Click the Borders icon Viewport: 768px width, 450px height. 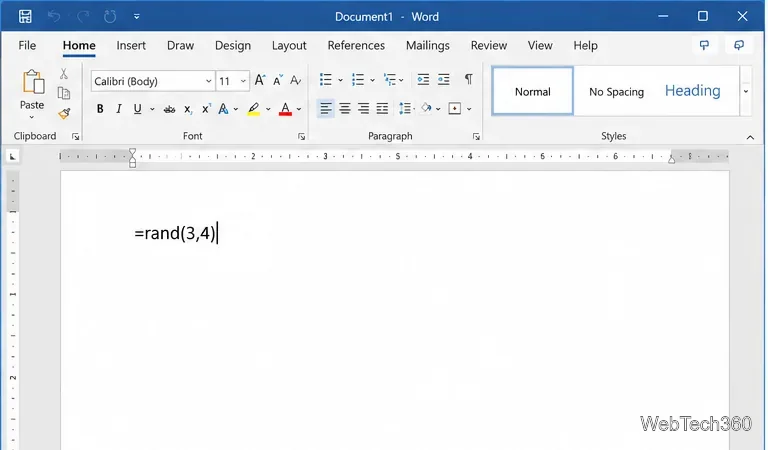tap(455, 108)
